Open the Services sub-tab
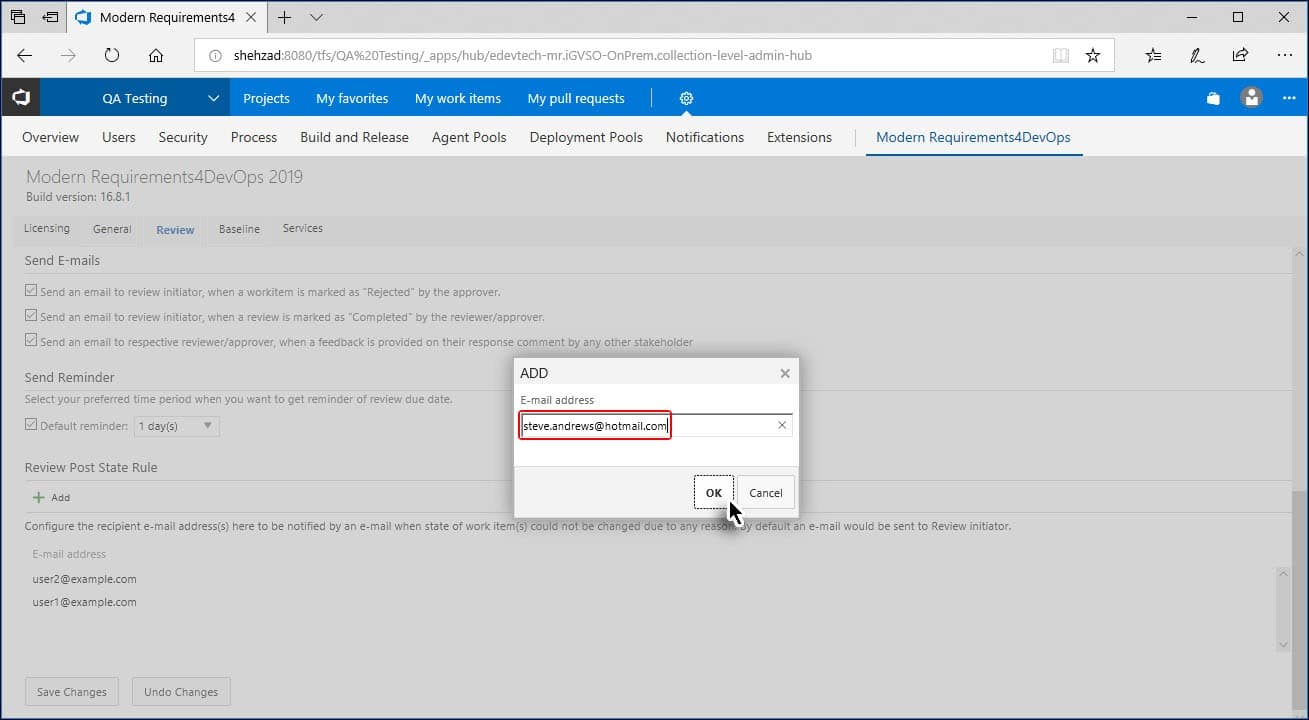 click(303, 228)
